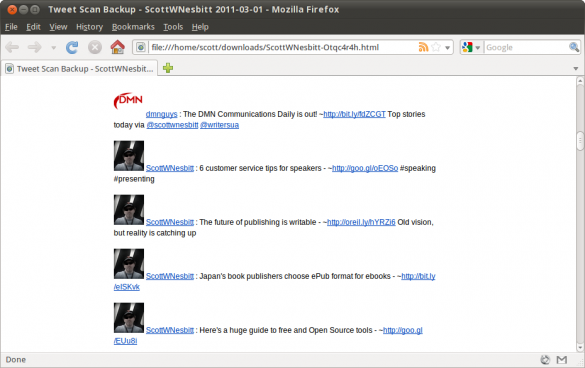Screen dimensions: 585x368
Task: Click avatar beside Japan's book publishers tweet
Action: click(129, 264)
